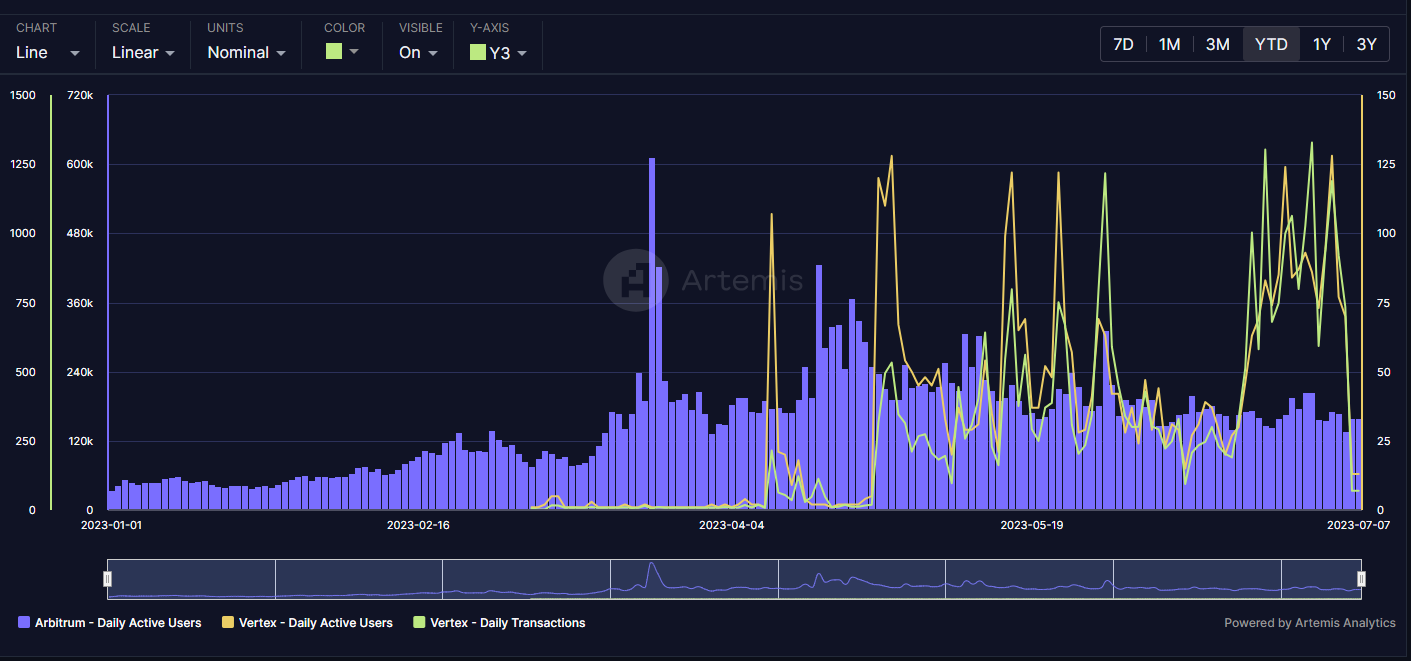Click the 150 right axis label
Viewport: 1411px width, 661px height.
coord(1386,95)
